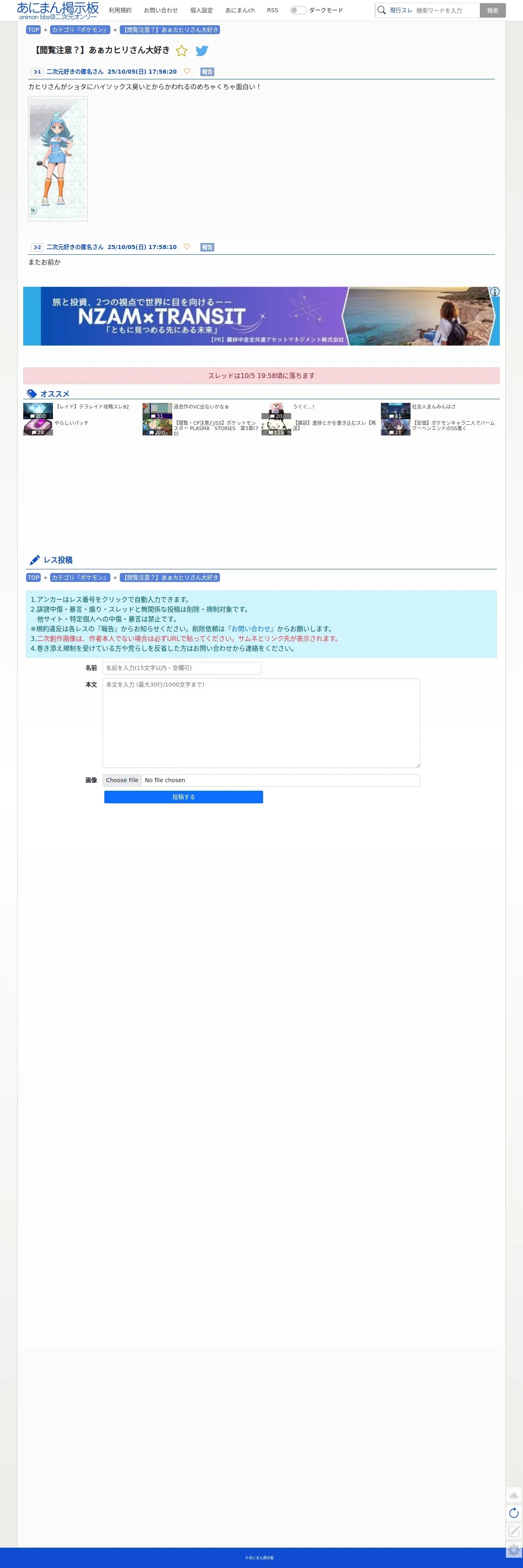The width and height of the screenshot is (523, 1568).
Task: Open 利用規約 in the header menu
Action: click(120, 10)
